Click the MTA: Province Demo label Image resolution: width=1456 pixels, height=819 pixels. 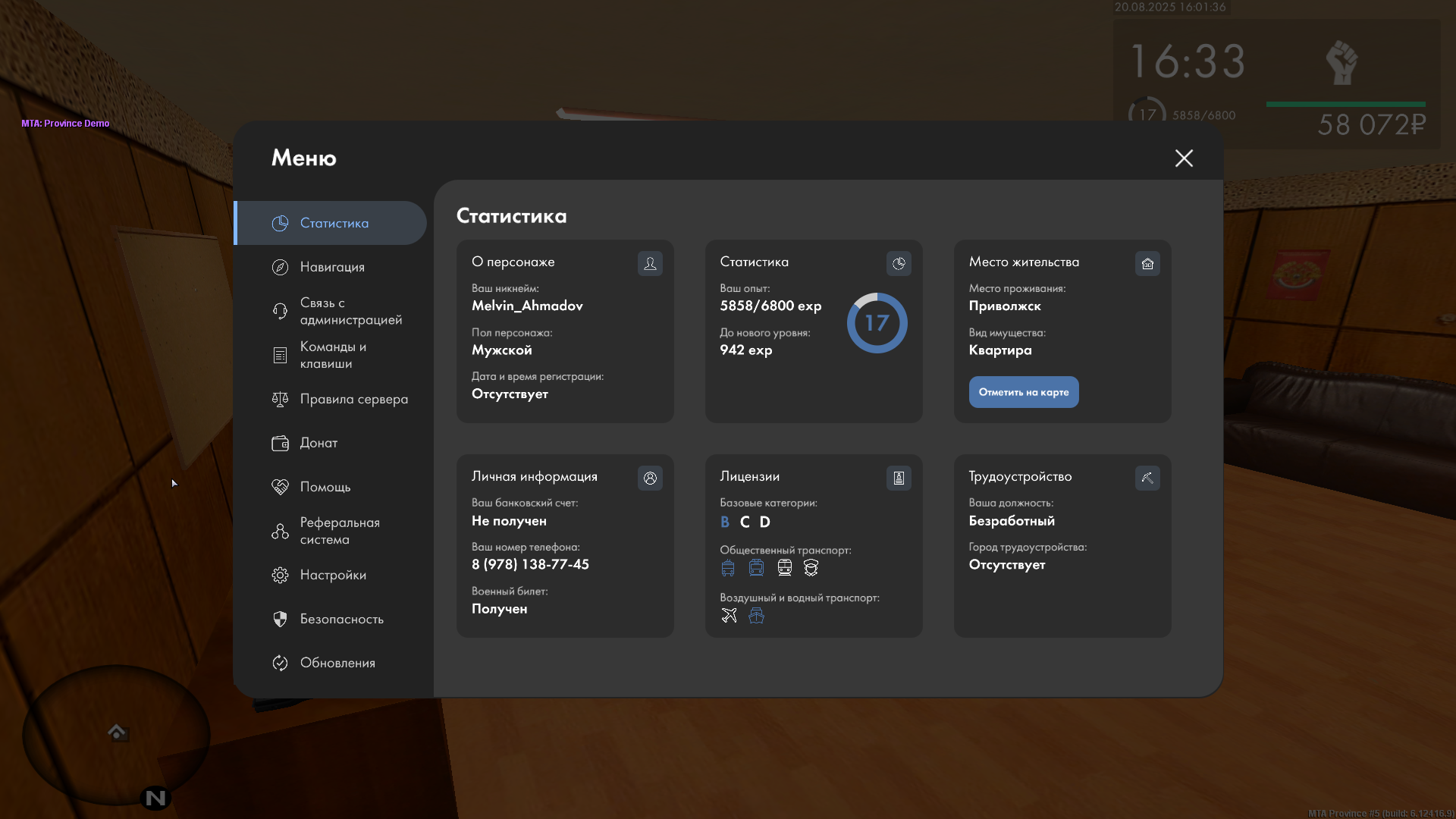[65, 124]
